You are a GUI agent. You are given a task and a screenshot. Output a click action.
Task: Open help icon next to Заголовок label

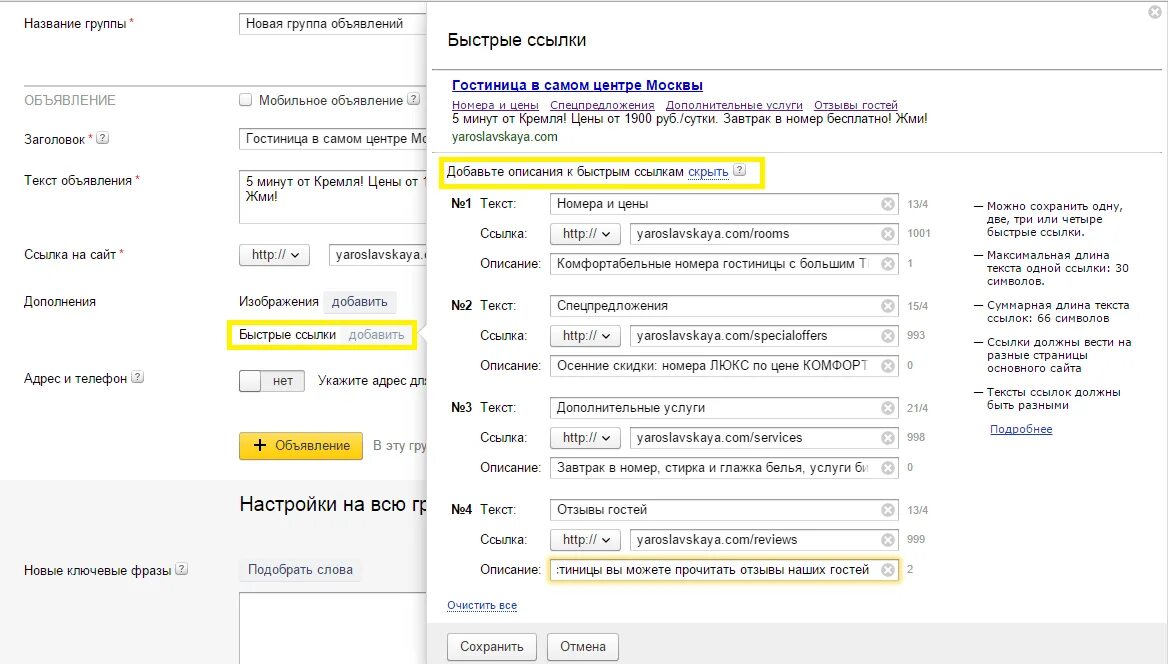click(102, 139)
